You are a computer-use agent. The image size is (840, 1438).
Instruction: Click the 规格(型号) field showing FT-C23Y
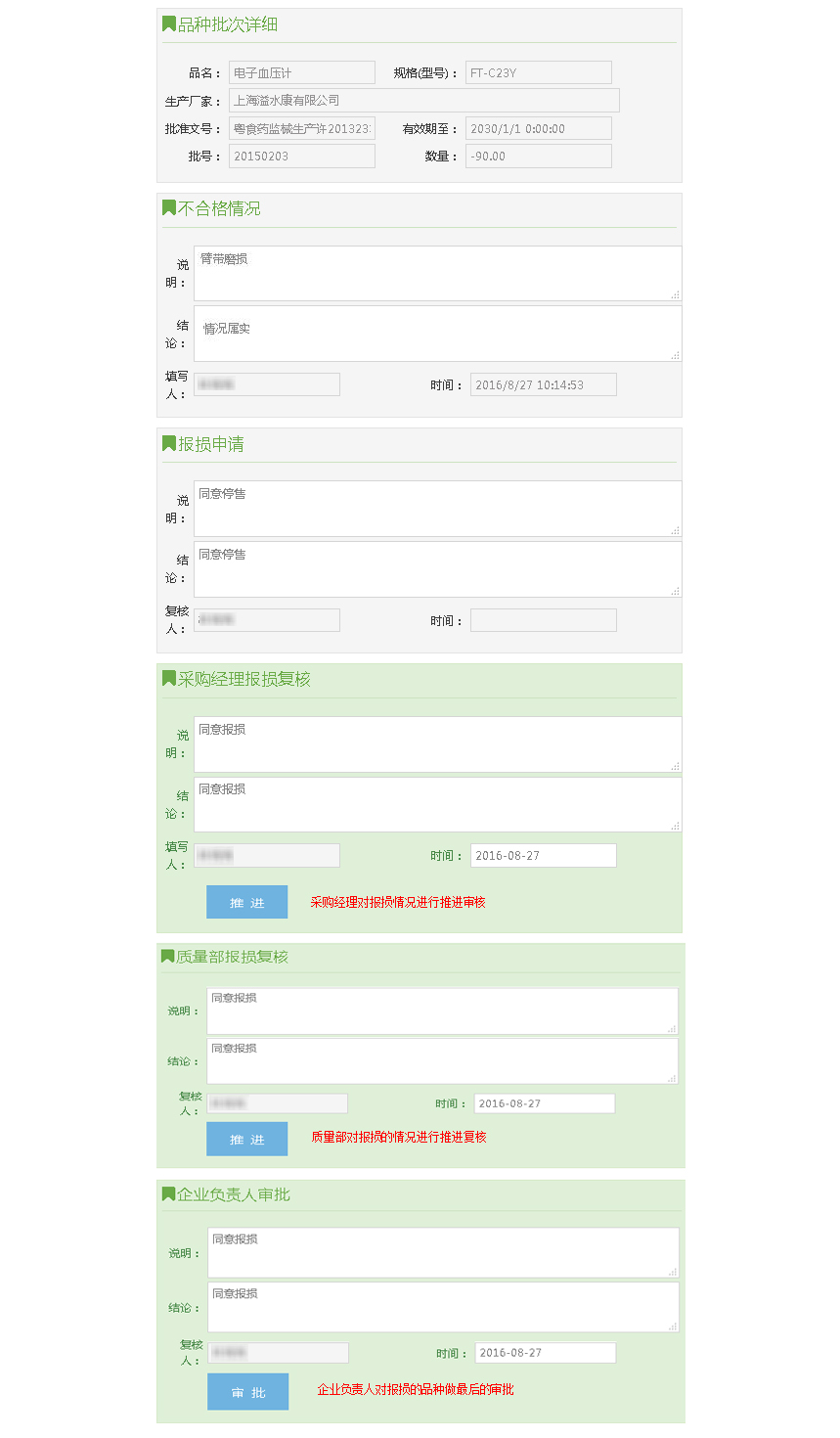(x=538, y=73)
